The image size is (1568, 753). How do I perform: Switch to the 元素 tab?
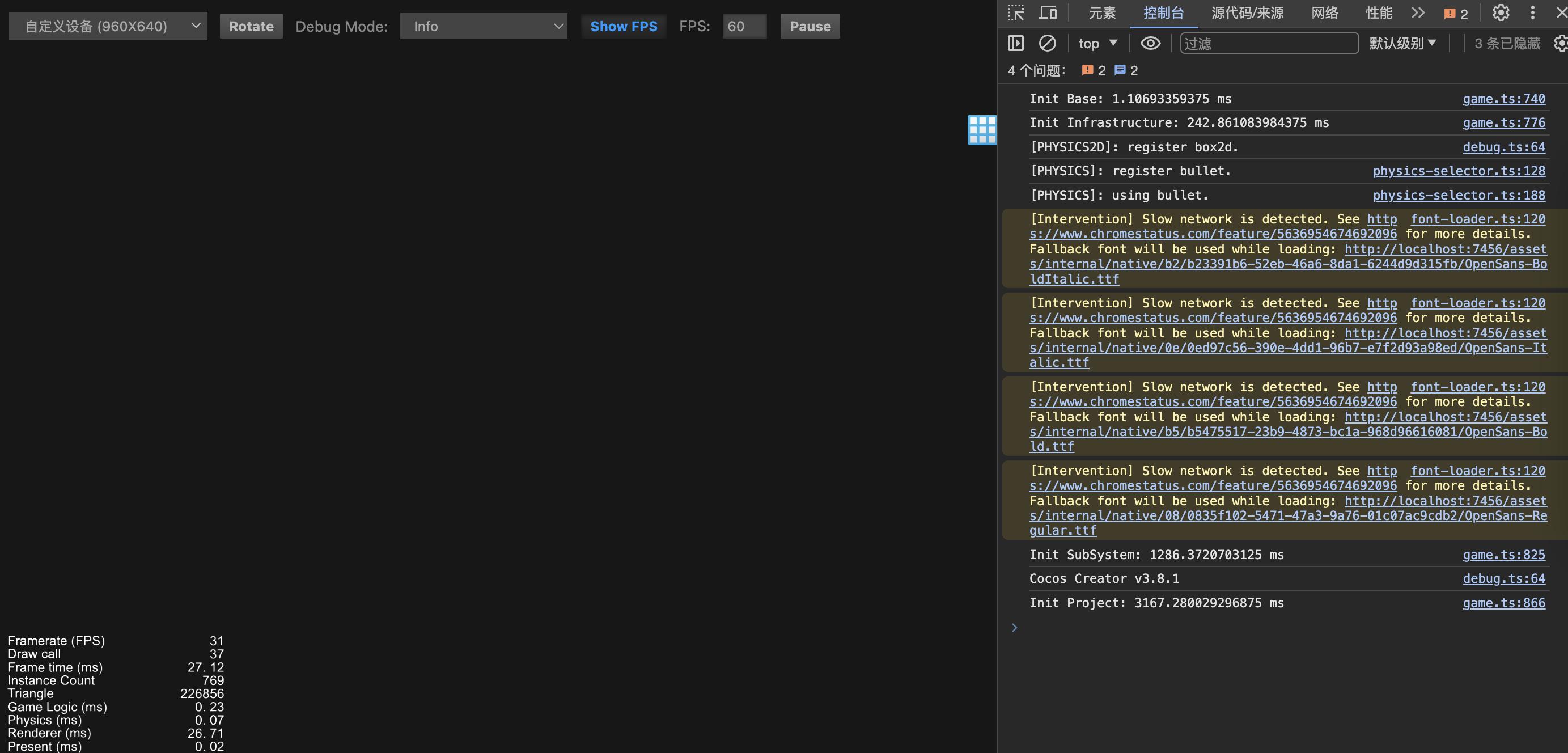(x=1102, y=13)
